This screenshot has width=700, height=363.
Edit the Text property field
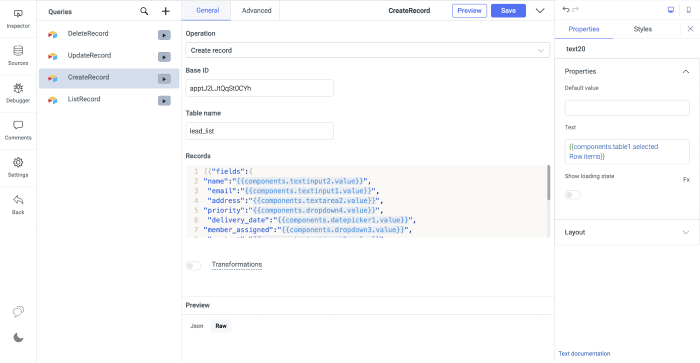627,151
